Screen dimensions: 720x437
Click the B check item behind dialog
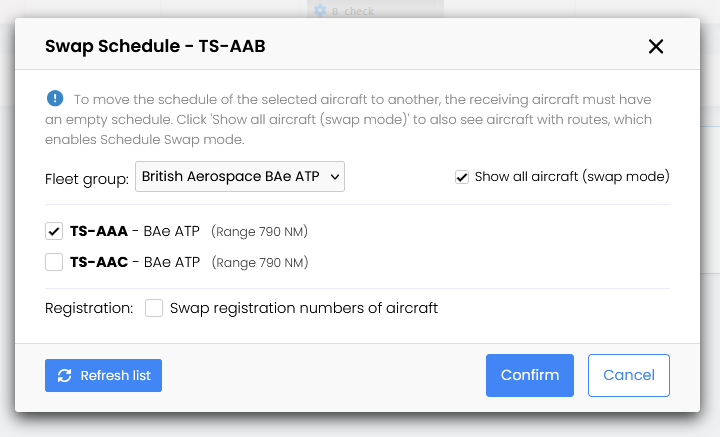click(353, 10)
